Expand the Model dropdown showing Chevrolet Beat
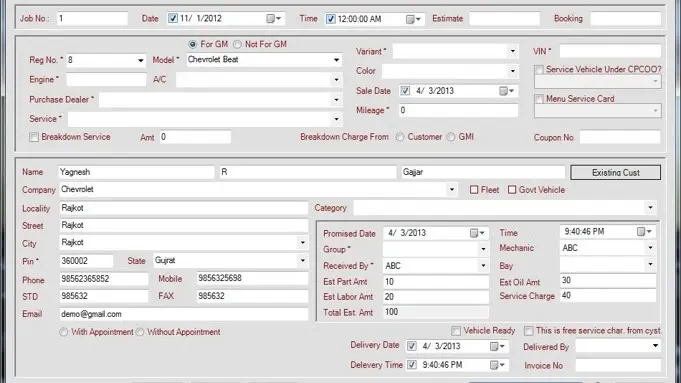Image resolution: width=681 pixels, height=383 pixels. click(337, 60)
